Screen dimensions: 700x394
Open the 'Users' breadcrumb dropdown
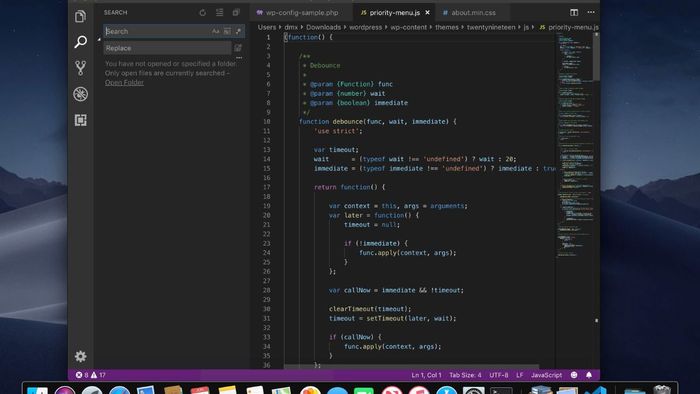267,27
